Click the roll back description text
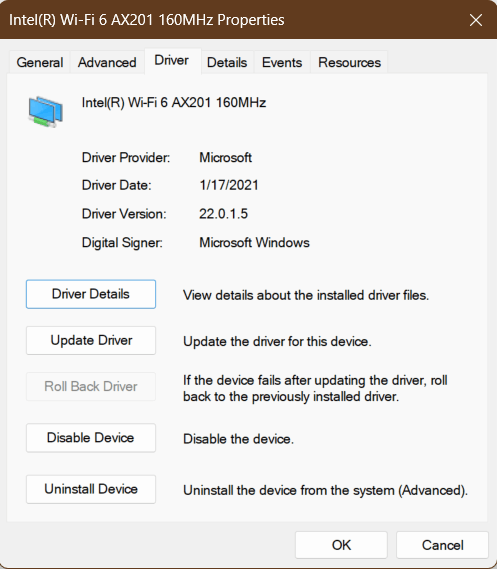The height and width of the screenshot is (569, 497). point(315,388)
